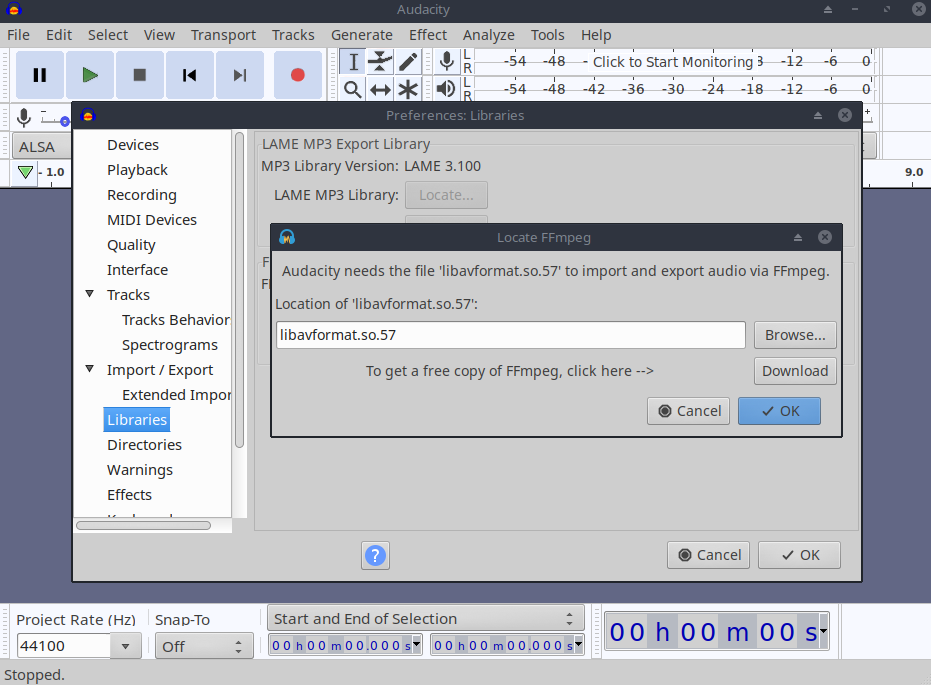Enable the Multi-Tool mode

tap(408, 89)
